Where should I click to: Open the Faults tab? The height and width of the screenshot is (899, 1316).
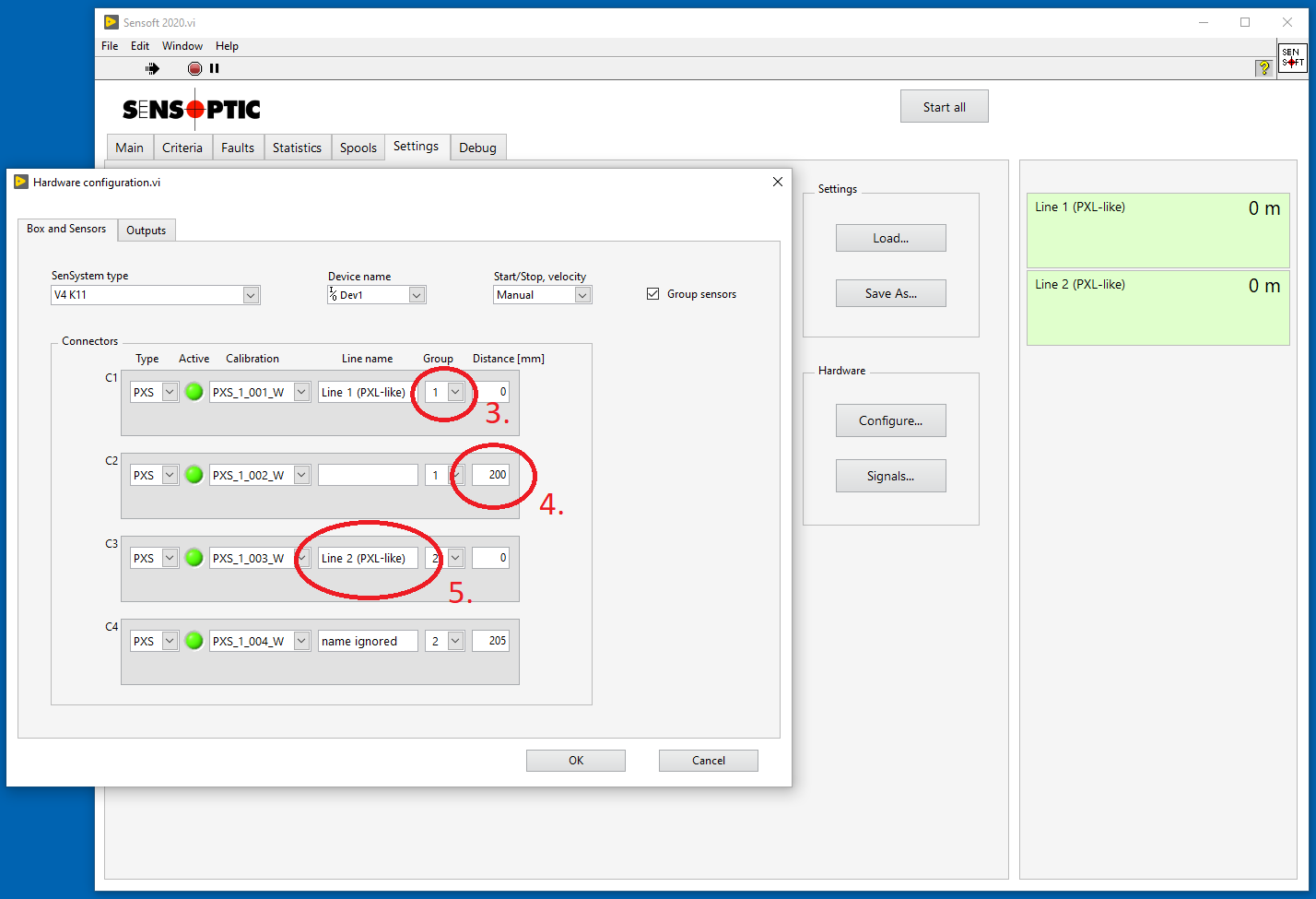[x=238, y=148]
